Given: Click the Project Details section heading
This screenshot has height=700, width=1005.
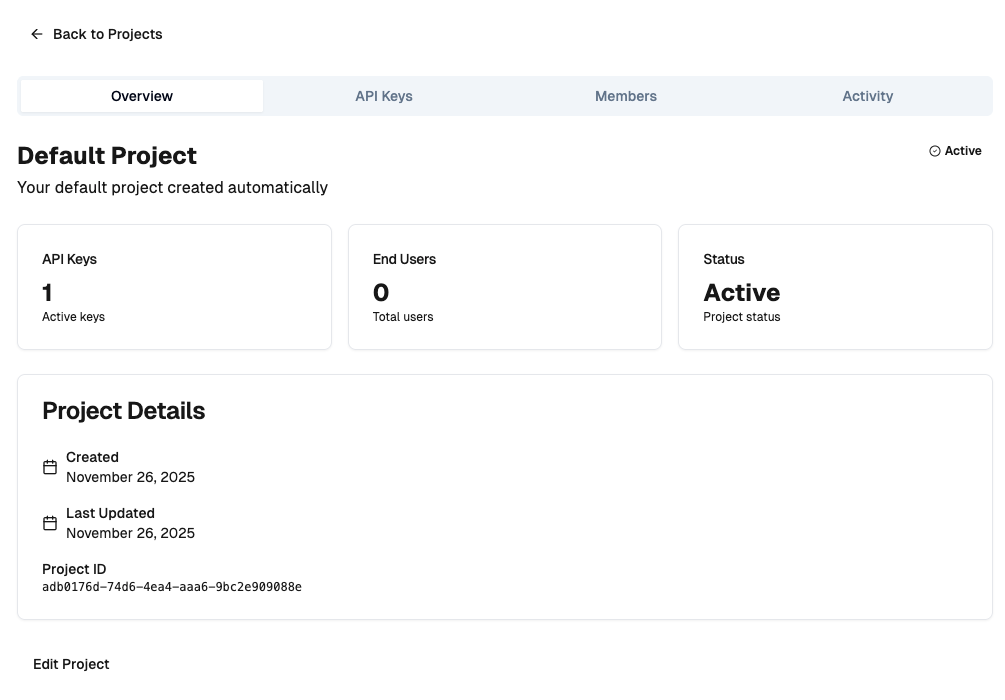Looking at the screenshot, I should pos(123,411).
